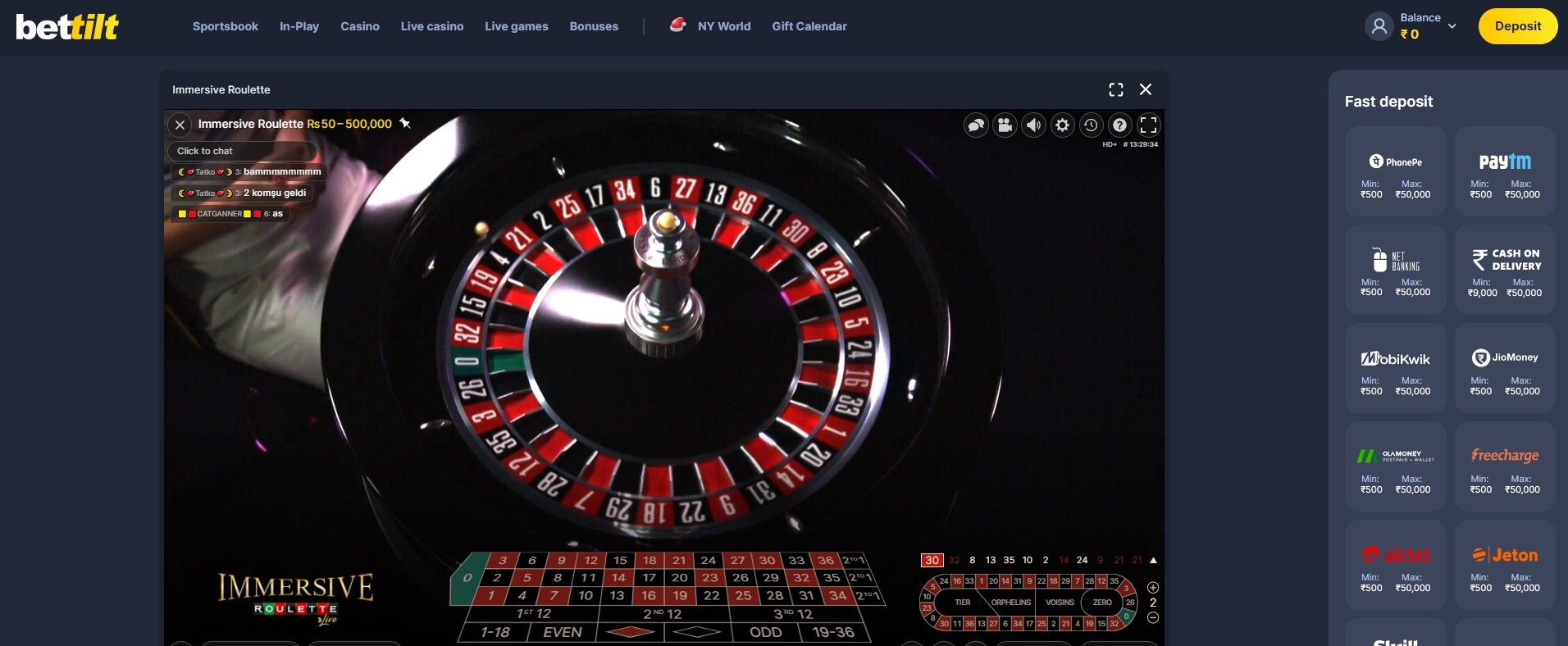Bet on ODD

point(765,632)
